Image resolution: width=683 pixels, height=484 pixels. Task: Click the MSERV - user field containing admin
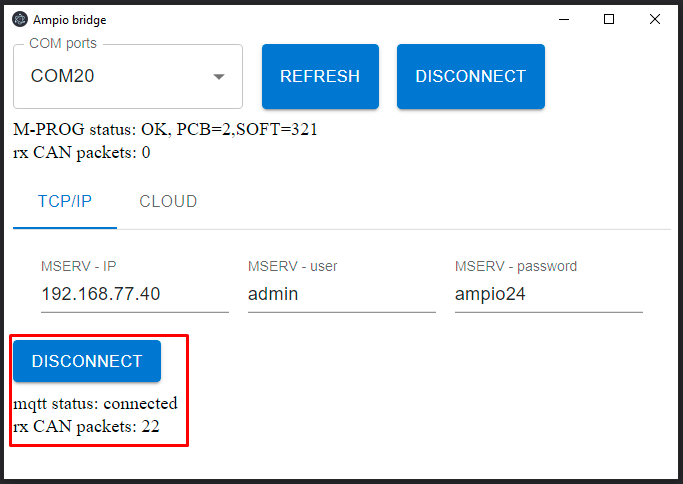tap(342, 294)
